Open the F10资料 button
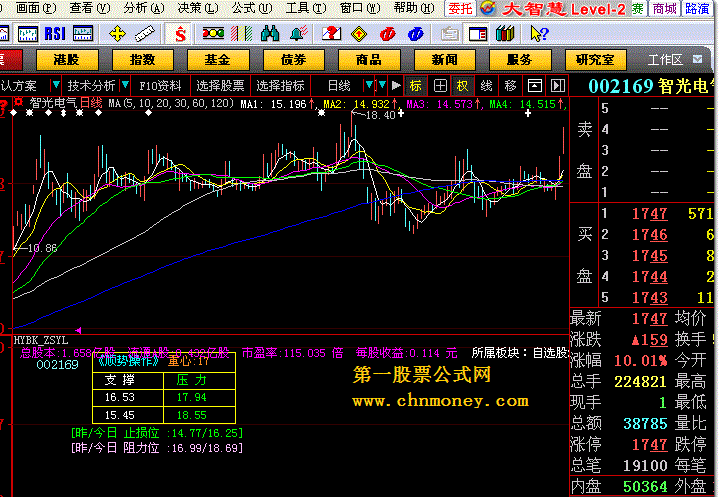 click(160, 86)
